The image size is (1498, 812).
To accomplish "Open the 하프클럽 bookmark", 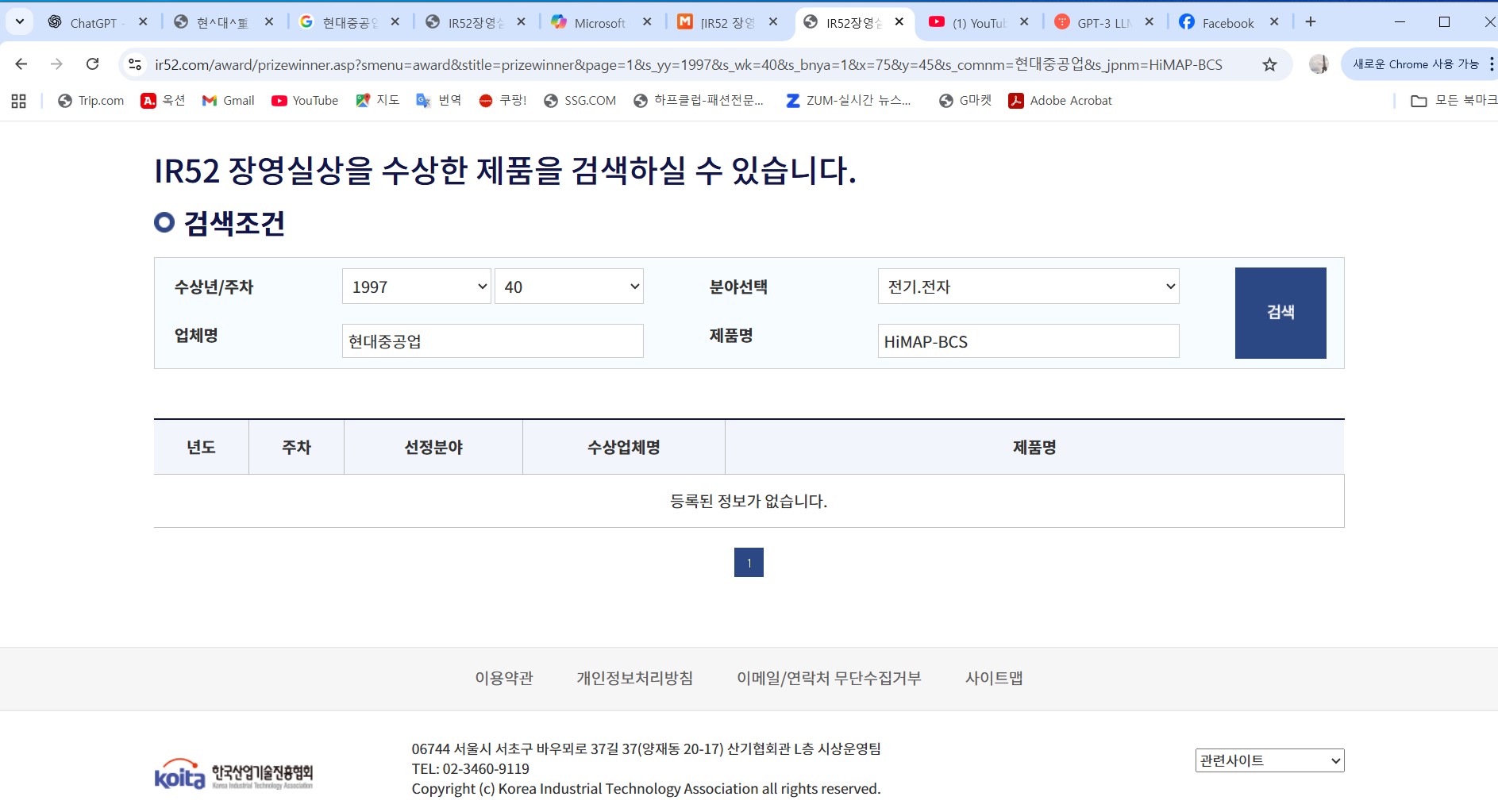I will coord(699,101).
